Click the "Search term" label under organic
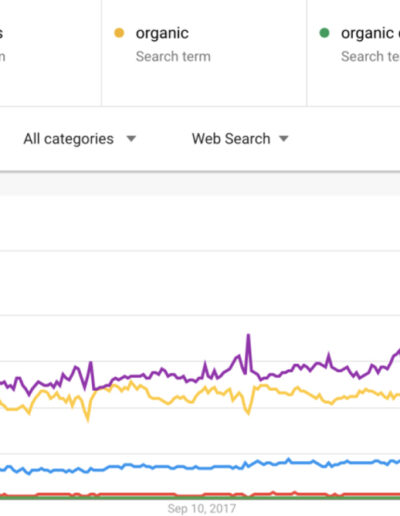Viewport: 400px width, 516px height. tap(173, 56)
